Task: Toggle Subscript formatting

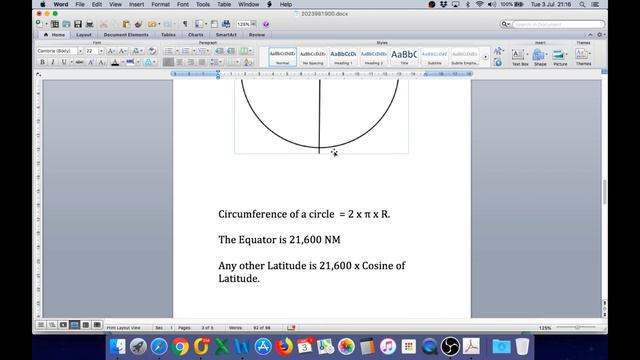Action: pos(102,62)
